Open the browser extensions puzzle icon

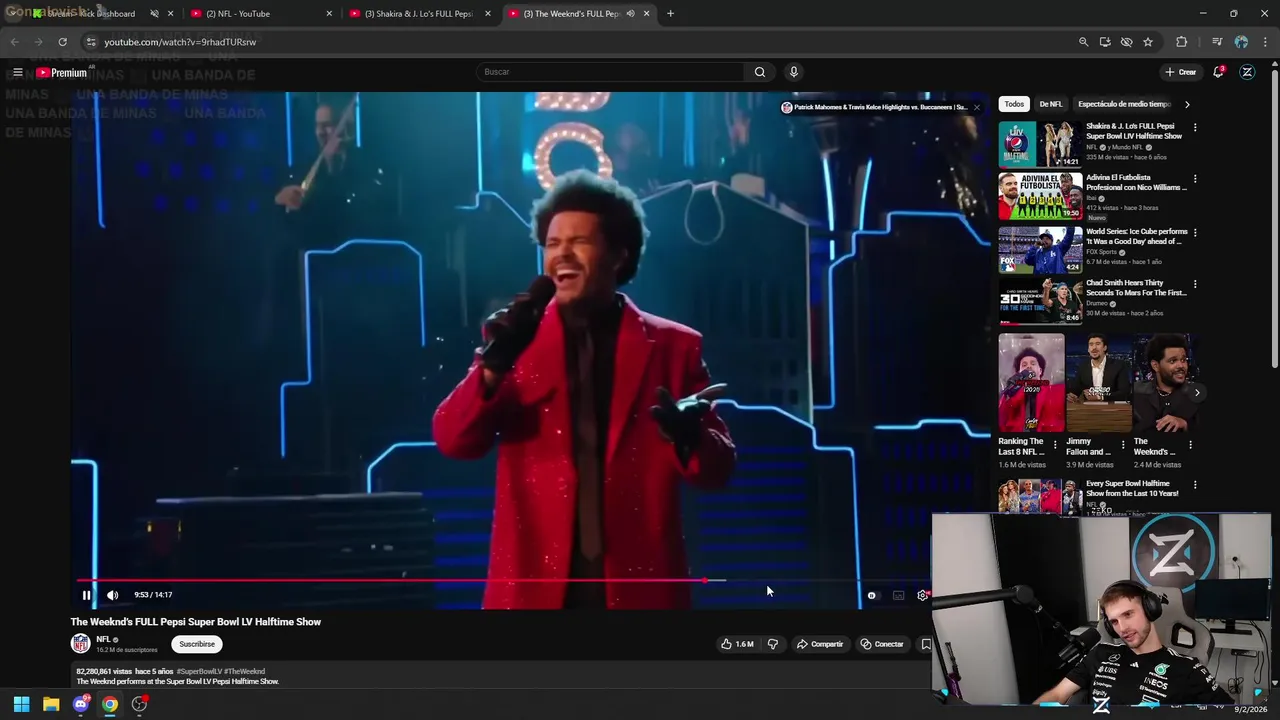(1181, 42)
